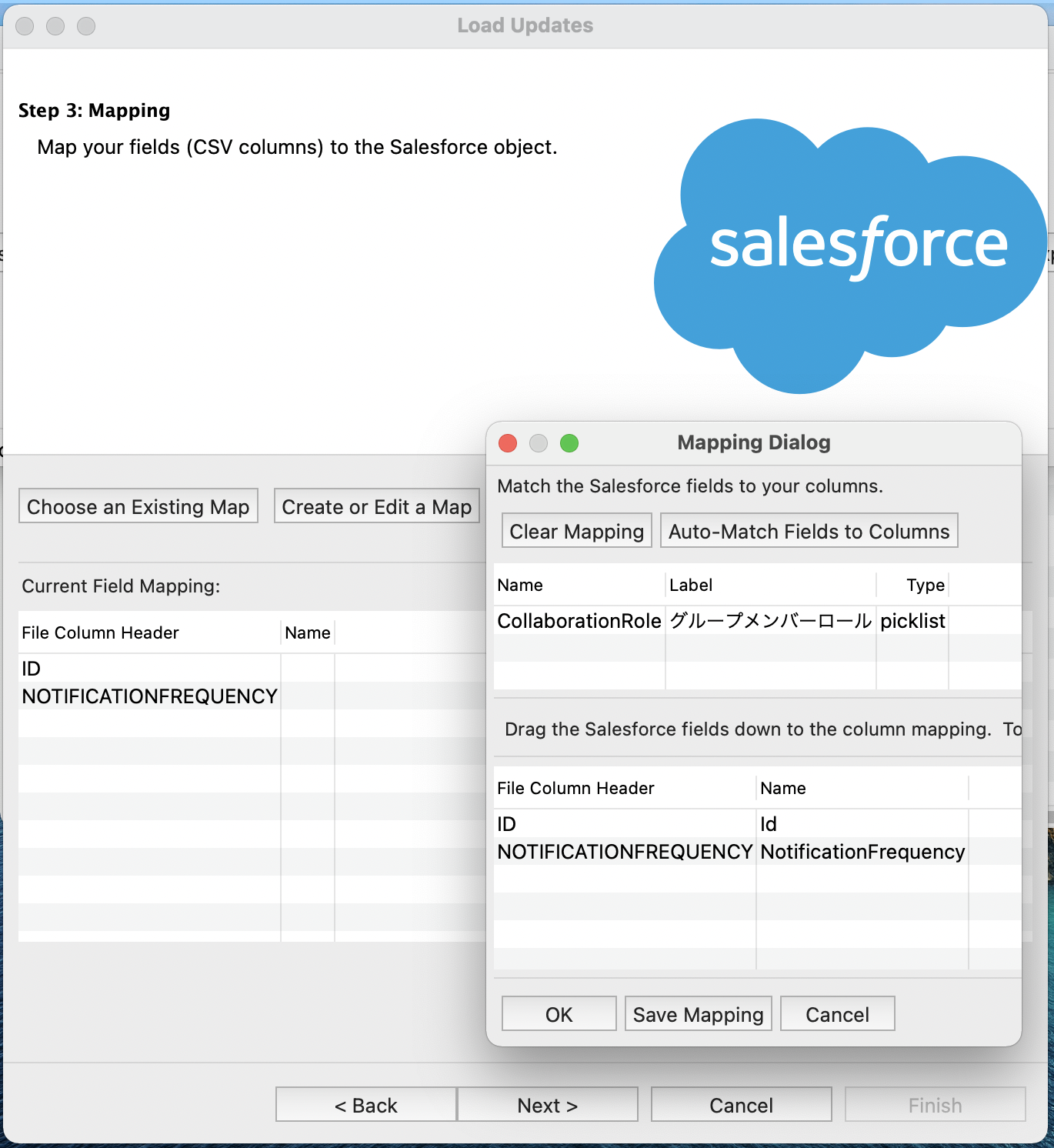The width and height of the screenshot is (1054, 1148).
Task: Click the NotificationFrequency mapped name cell
Action: pos(862,852)
